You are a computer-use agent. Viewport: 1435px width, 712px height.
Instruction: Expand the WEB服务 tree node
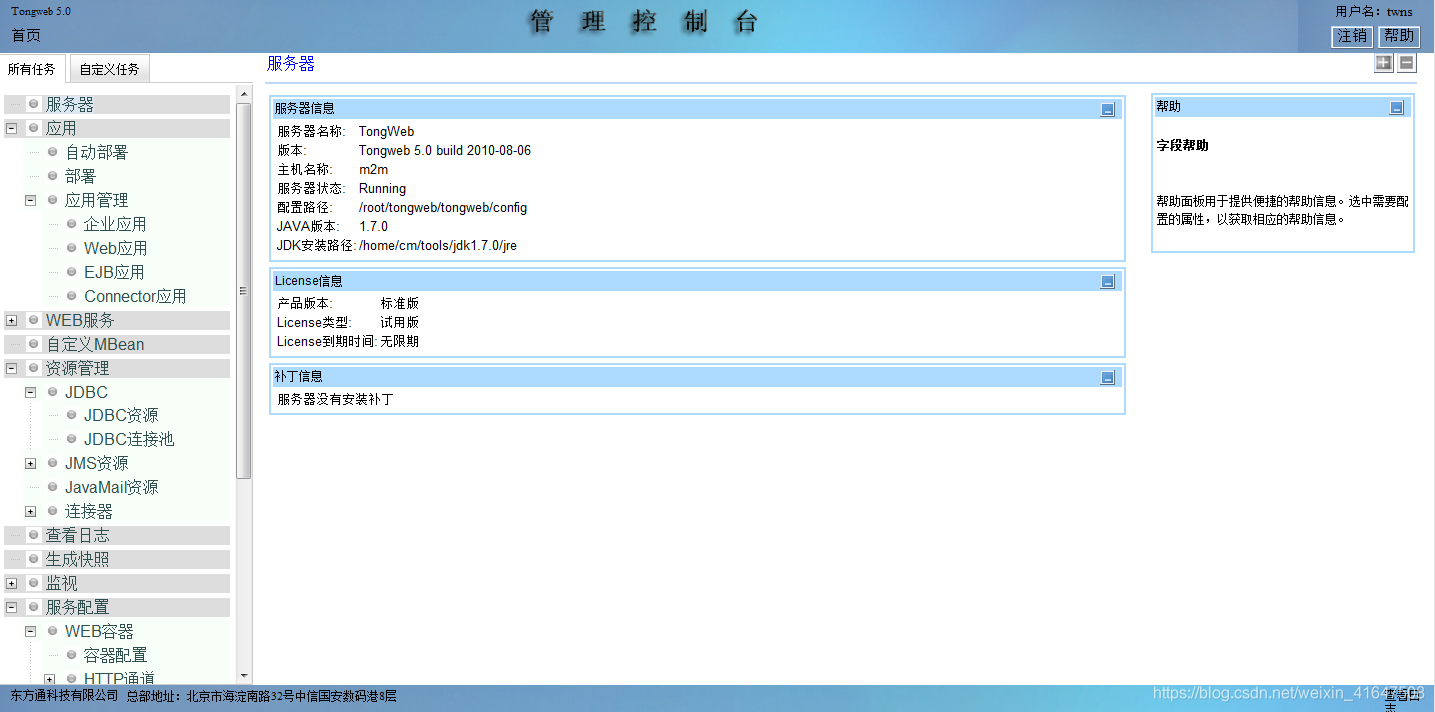[x=11, y=320]
